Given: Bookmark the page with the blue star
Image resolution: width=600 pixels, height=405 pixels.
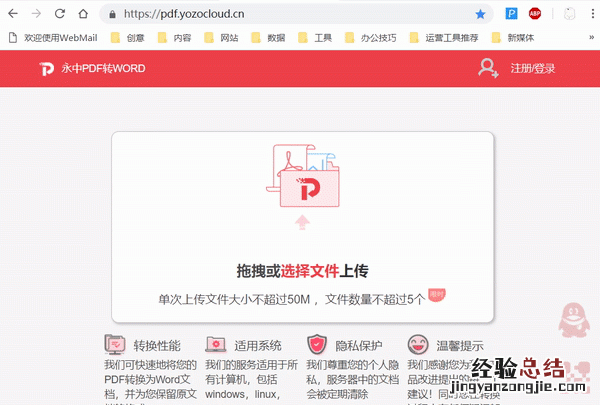Looking at the screenshot, I should (480, 14).
